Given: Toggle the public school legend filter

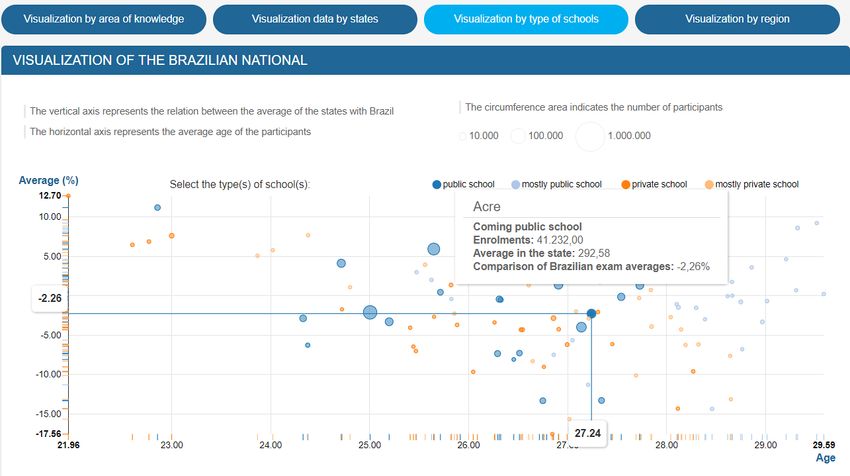Looking at the screenshot, I should point(463,184).
